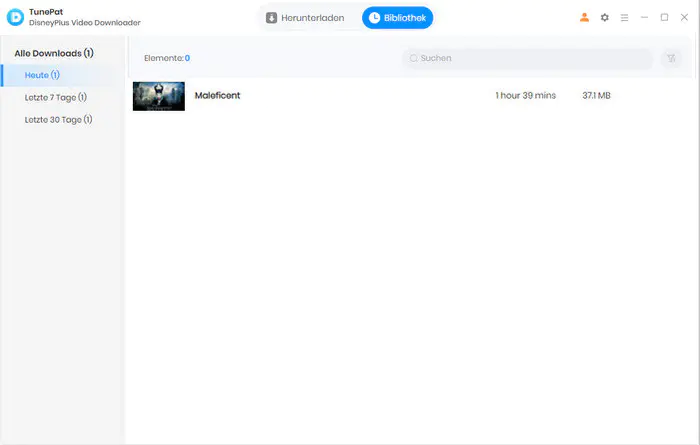This screenshot has height=445, width=700.
Task: Select the Bibliothek tab
Action: 397,18
